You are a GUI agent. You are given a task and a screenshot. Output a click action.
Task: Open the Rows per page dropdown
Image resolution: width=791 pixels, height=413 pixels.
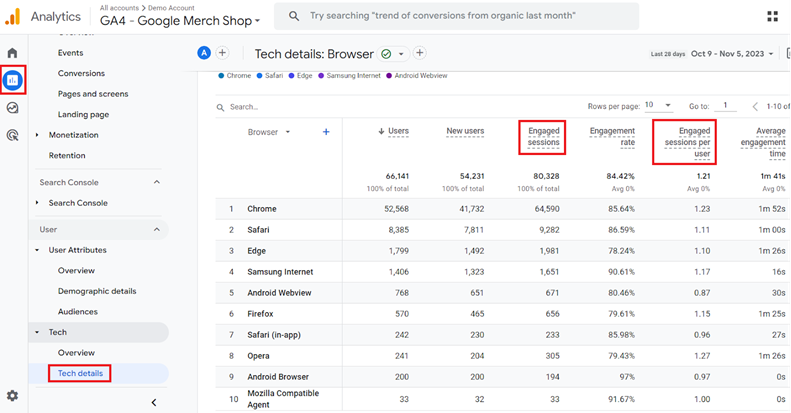(658, 105)
